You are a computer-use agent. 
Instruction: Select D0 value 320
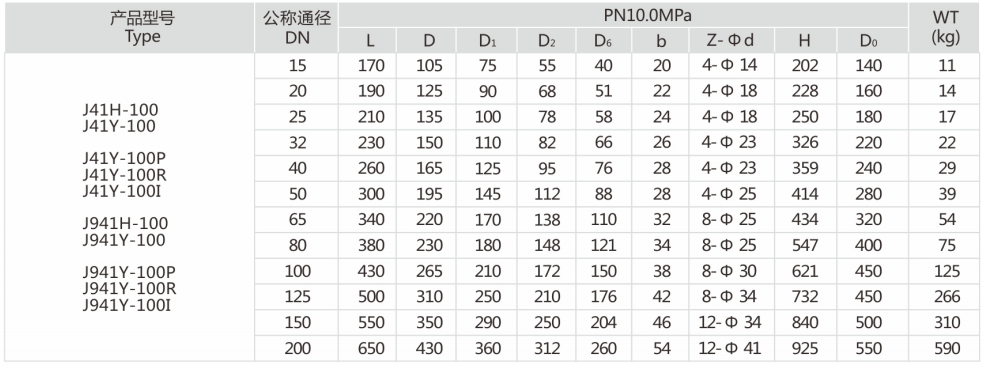click(x=869, y=220)
